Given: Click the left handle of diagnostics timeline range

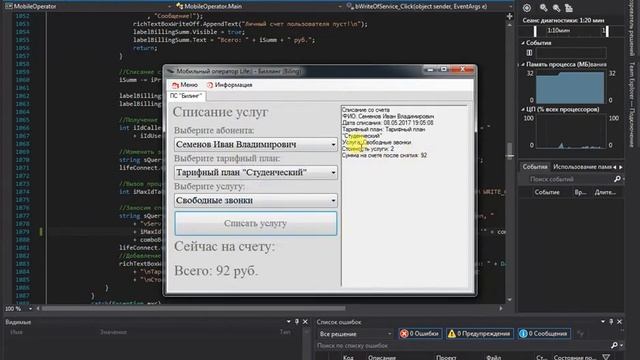Looking at the screenshot, I should [x=535, y=31].
